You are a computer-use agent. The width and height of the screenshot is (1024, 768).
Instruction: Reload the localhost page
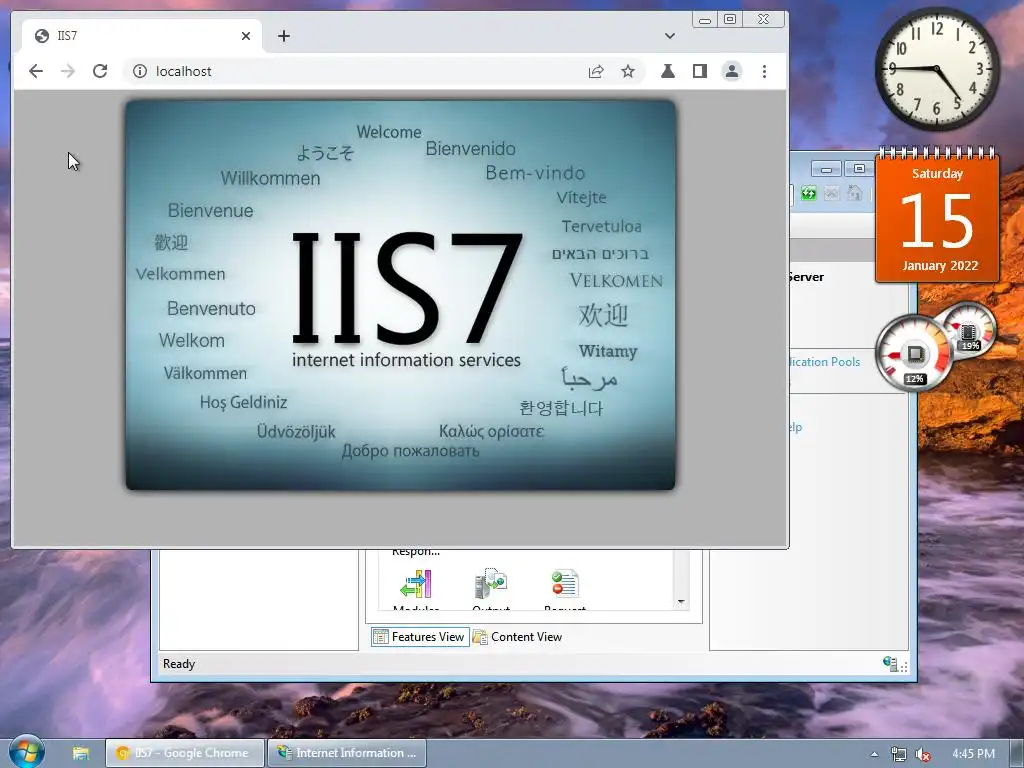tap(100, 71)
